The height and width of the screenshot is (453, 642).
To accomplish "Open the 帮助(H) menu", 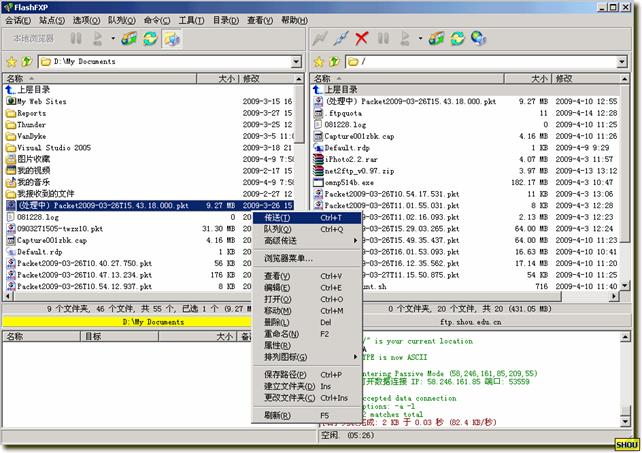I will click(294, 20).
